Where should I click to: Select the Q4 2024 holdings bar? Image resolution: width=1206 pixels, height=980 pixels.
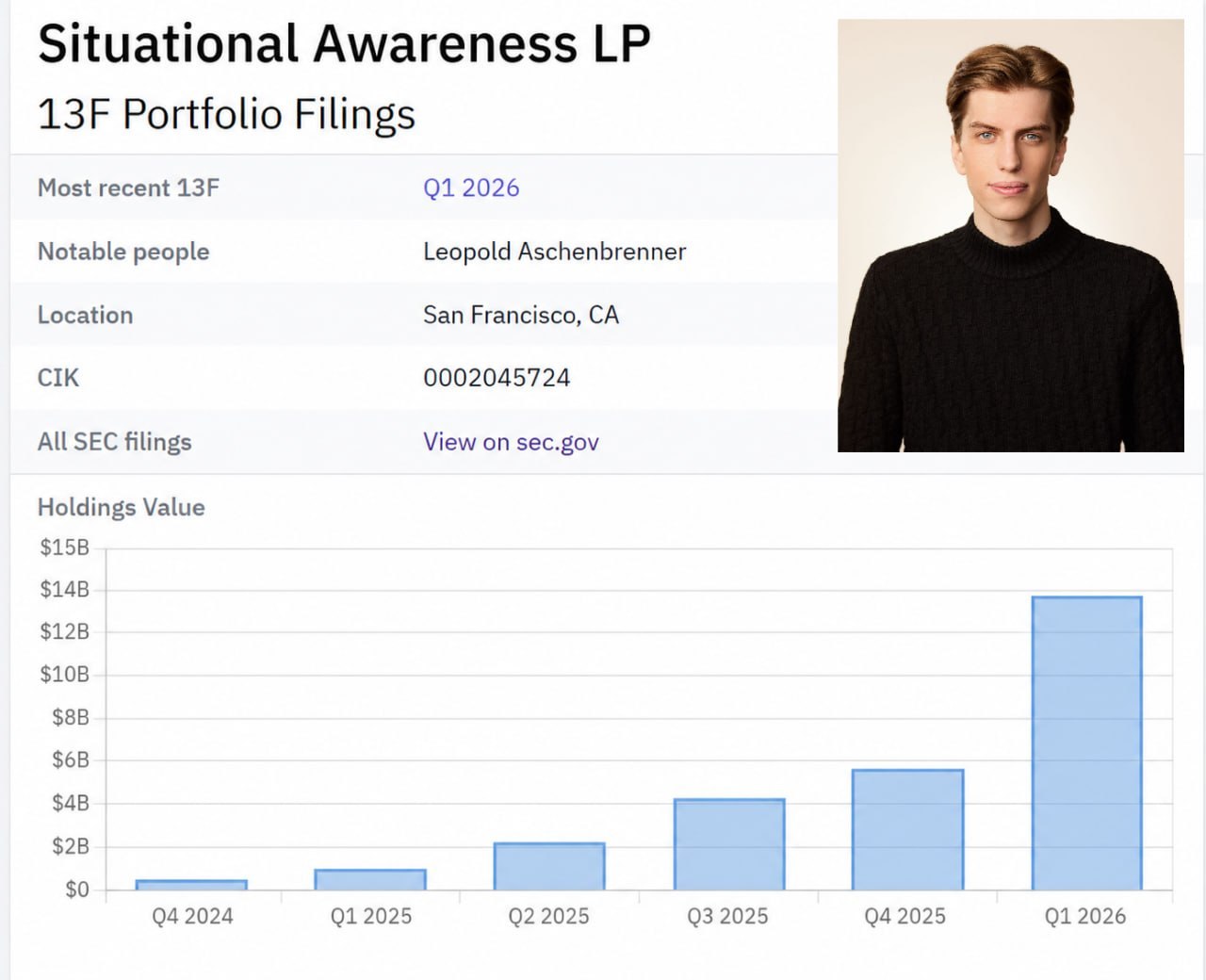pyautogui.click(x=191, y=885)
